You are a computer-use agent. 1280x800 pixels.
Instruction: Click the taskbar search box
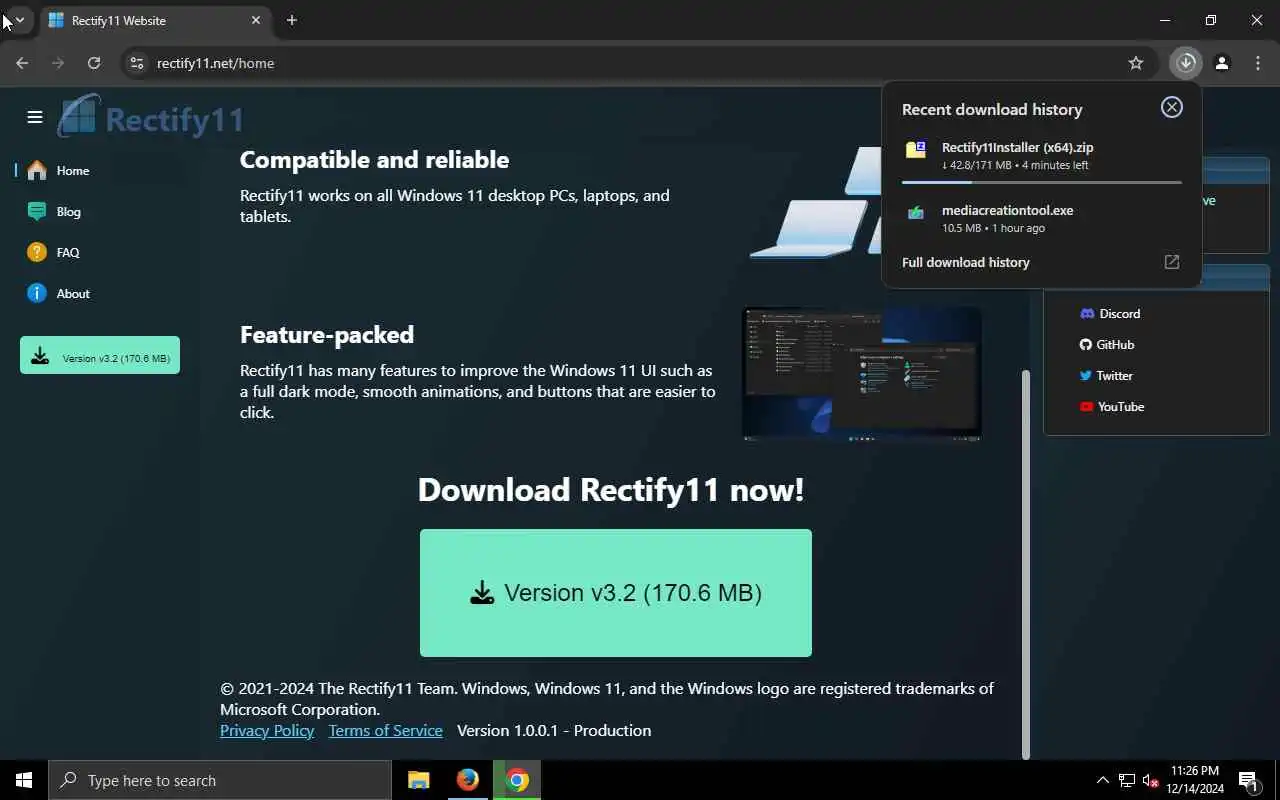pyautogui.click(x=220, y=780)
